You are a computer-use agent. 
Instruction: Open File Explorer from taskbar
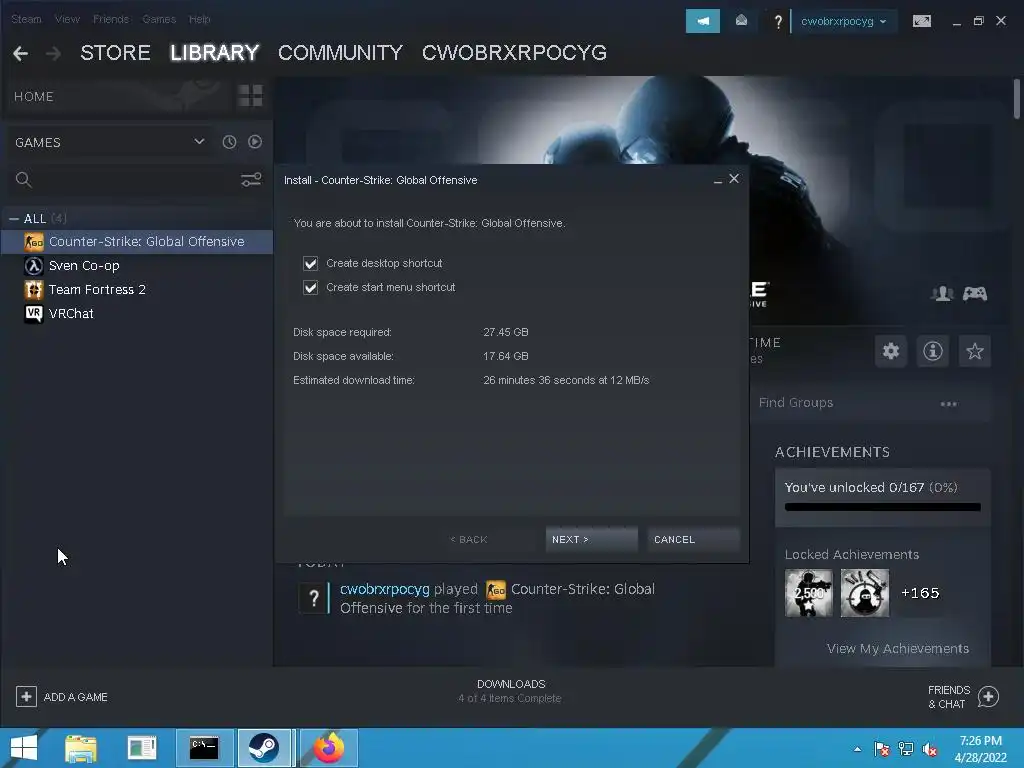81,748
